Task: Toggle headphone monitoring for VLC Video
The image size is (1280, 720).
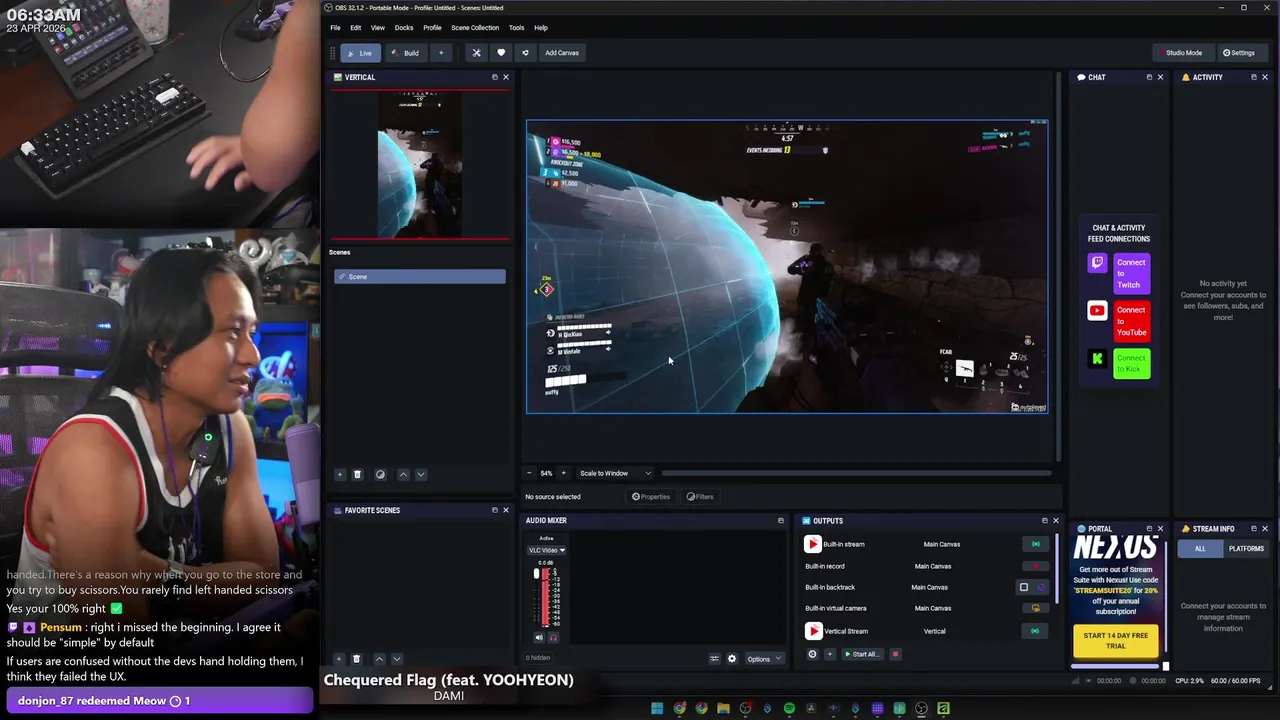Action: point(553,637)
